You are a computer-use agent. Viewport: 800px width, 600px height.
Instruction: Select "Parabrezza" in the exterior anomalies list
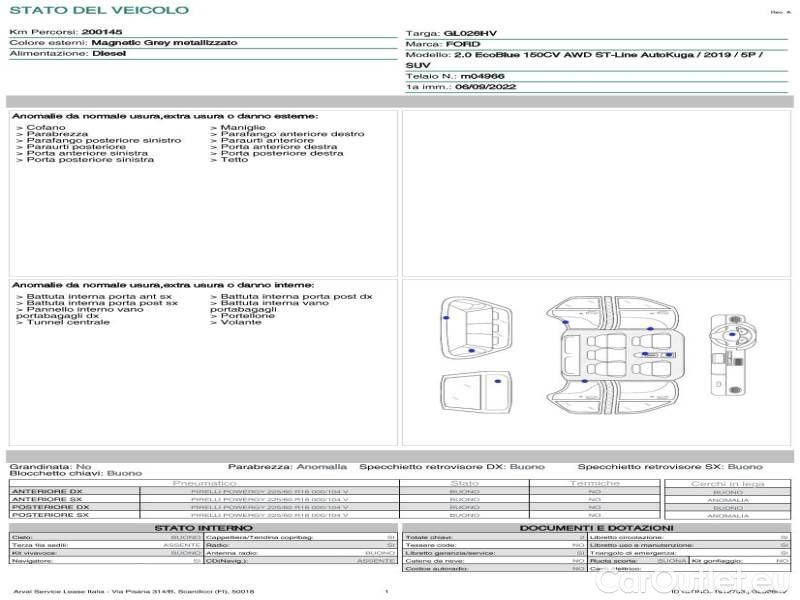[57, 134]
